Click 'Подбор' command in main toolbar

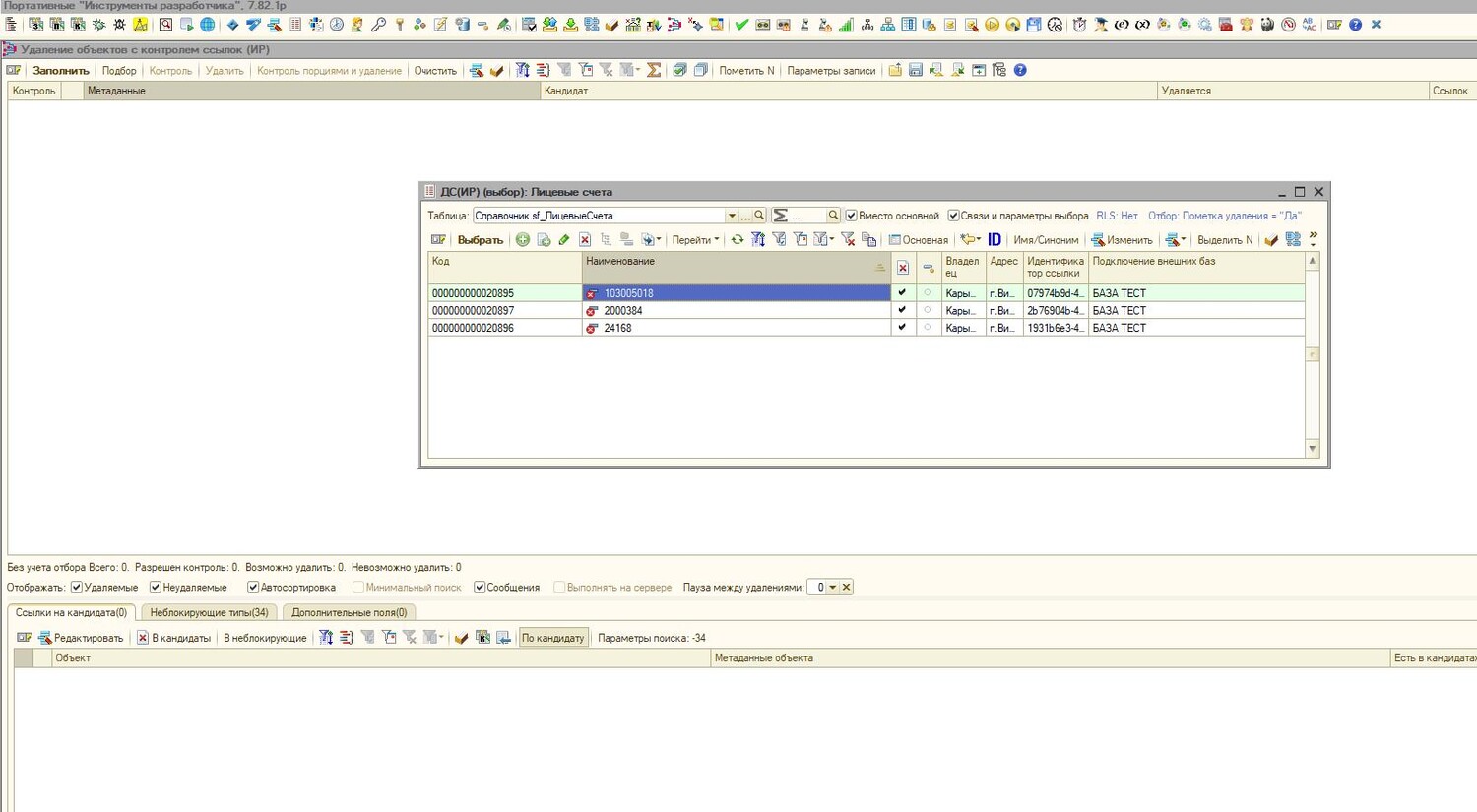coord(119,70)
